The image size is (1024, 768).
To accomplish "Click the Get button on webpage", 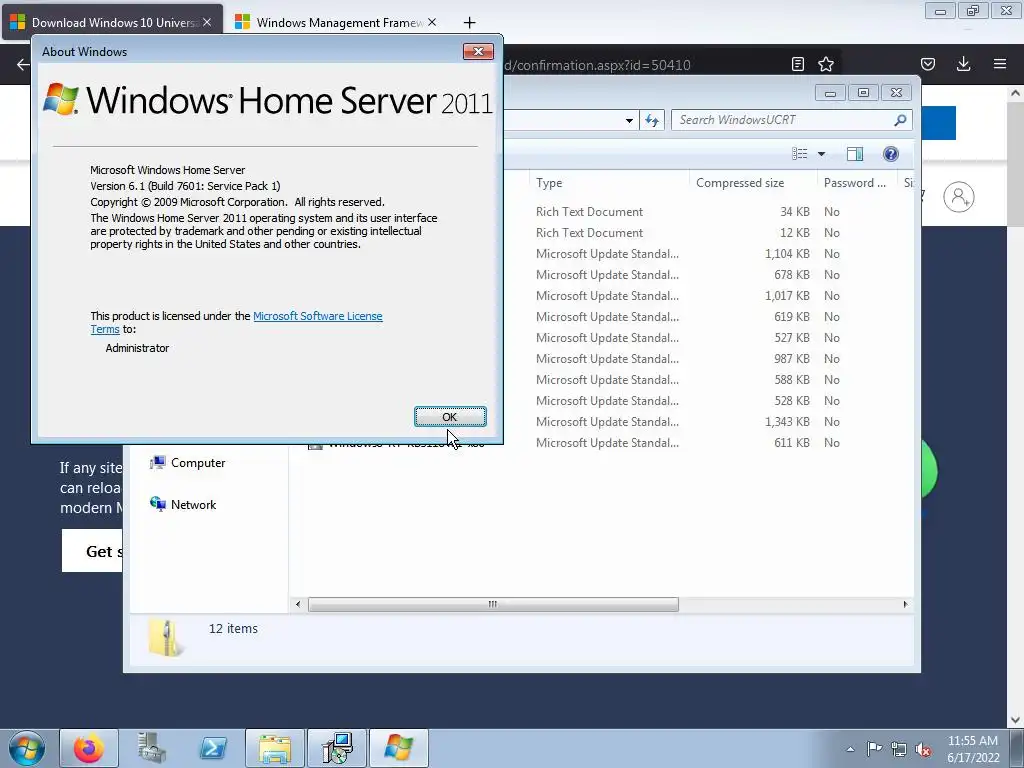I will click(93, 551).
